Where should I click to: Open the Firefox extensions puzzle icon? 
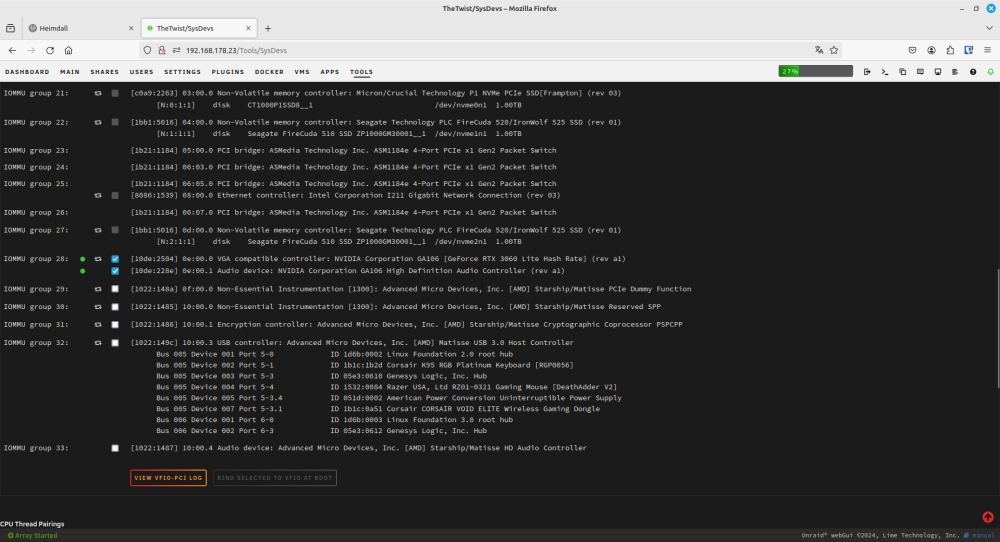point(950,50)
